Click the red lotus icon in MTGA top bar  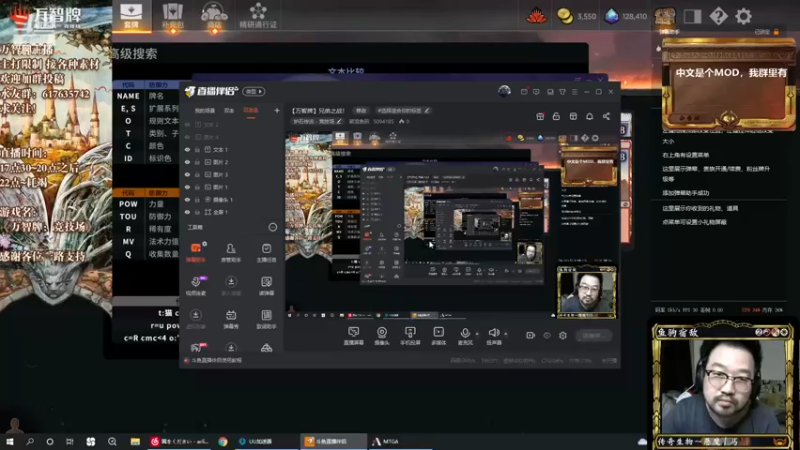(x=536, y=16)
